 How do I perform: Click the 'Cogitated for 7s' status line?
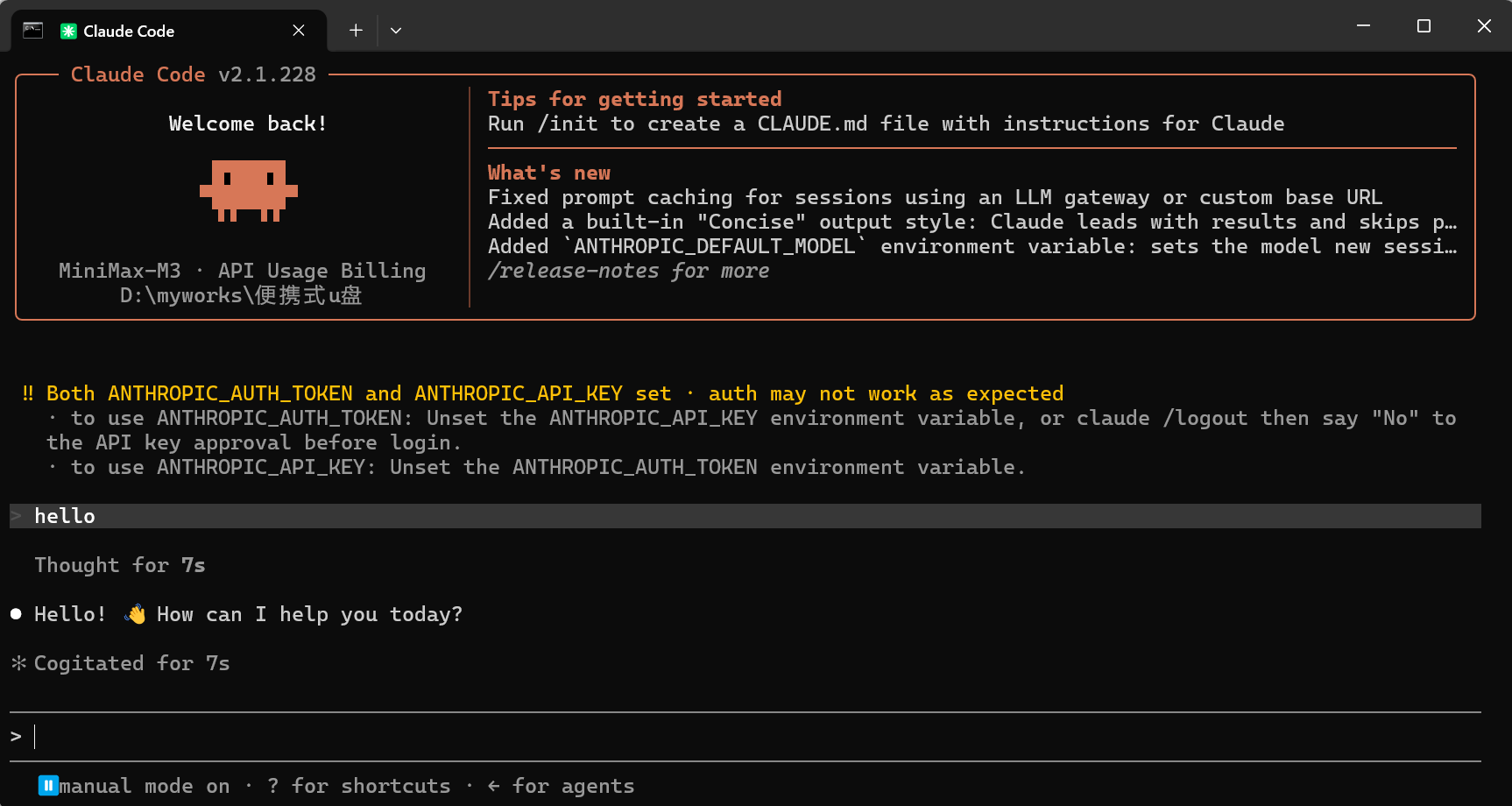pos(132,663)
